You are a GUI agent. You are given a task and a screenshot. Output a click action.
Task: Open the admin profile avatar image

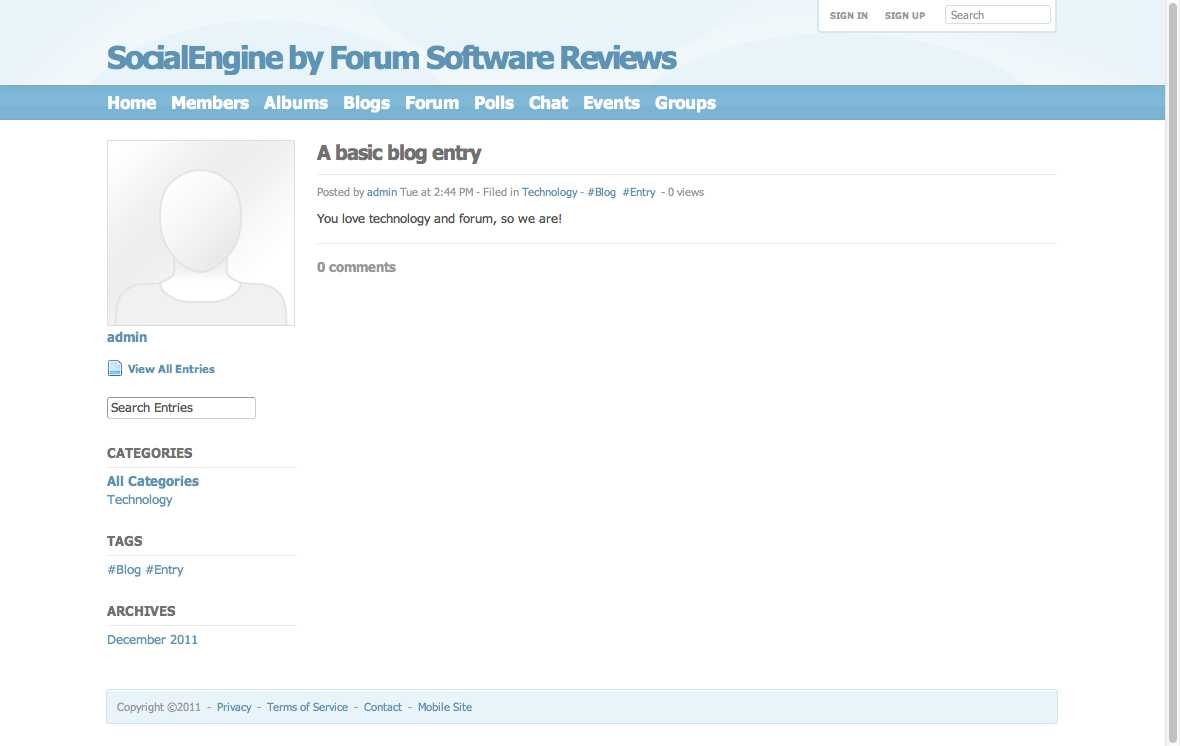201,233
